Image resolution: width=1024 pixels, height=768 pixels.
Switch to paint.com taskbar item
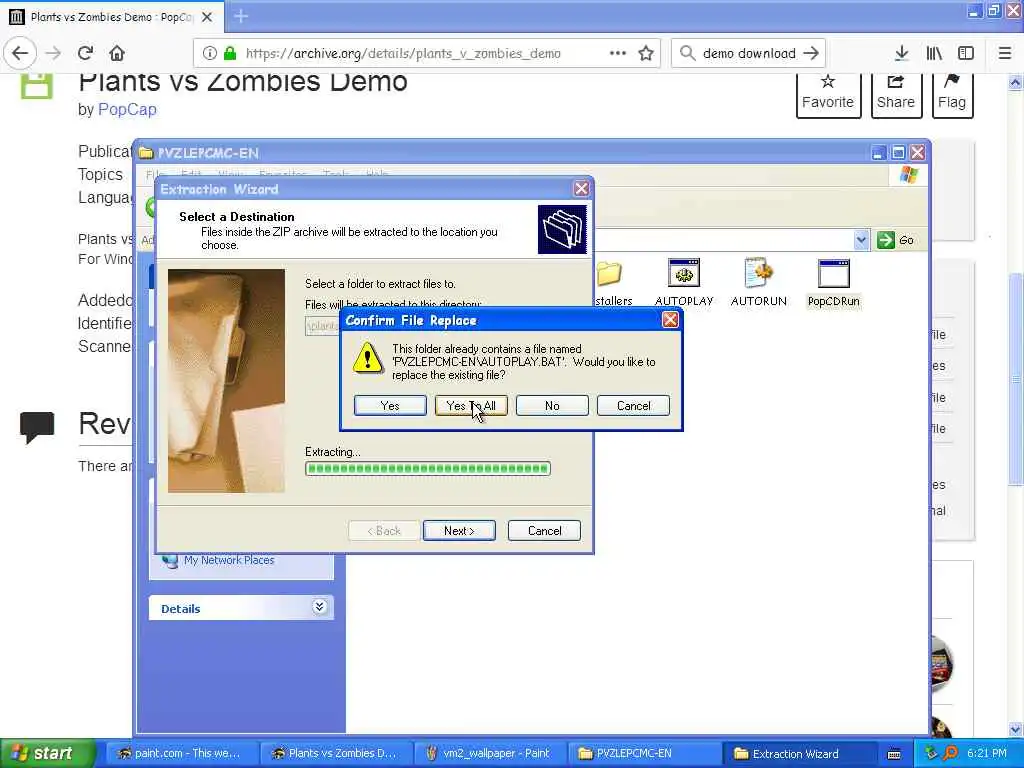click(180, 754)
